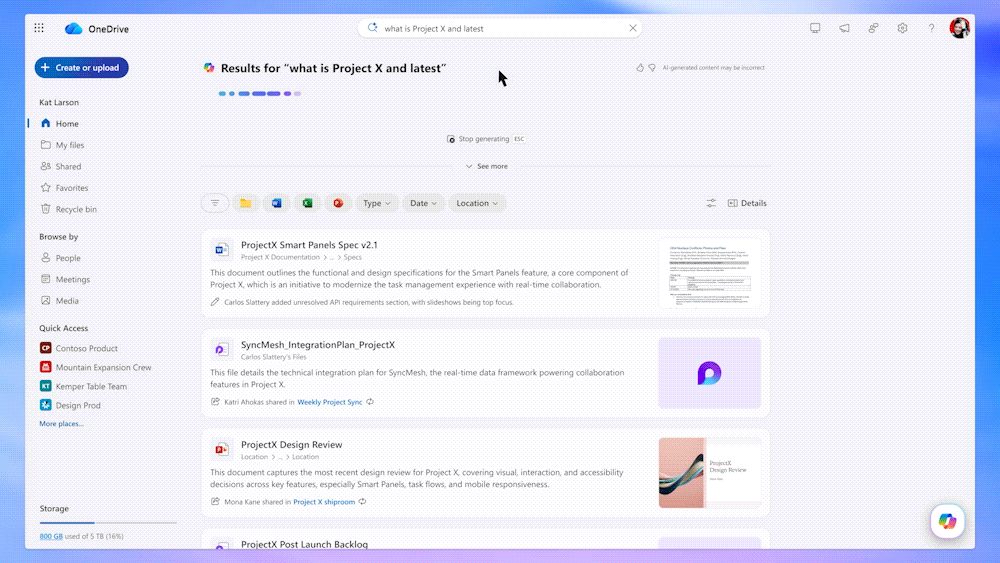
Task: Open the view options sliders icon
Action: click(711, 203)
